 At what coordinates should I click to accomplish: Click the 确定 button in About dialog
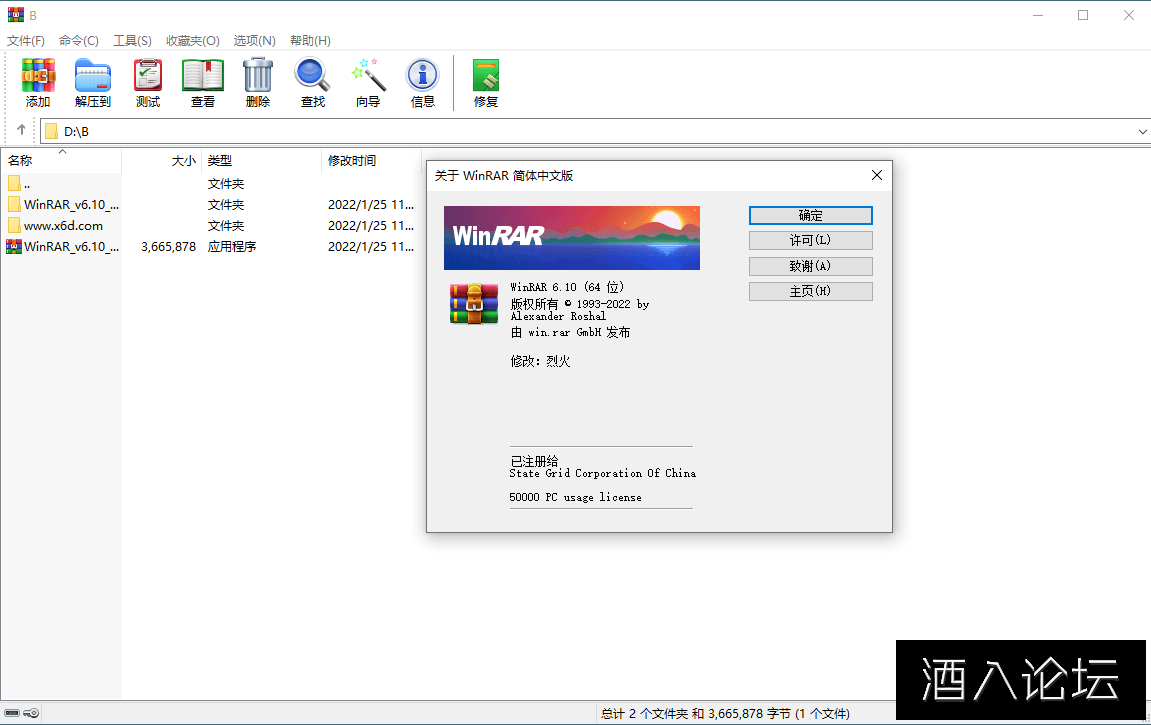click(810, 215)
